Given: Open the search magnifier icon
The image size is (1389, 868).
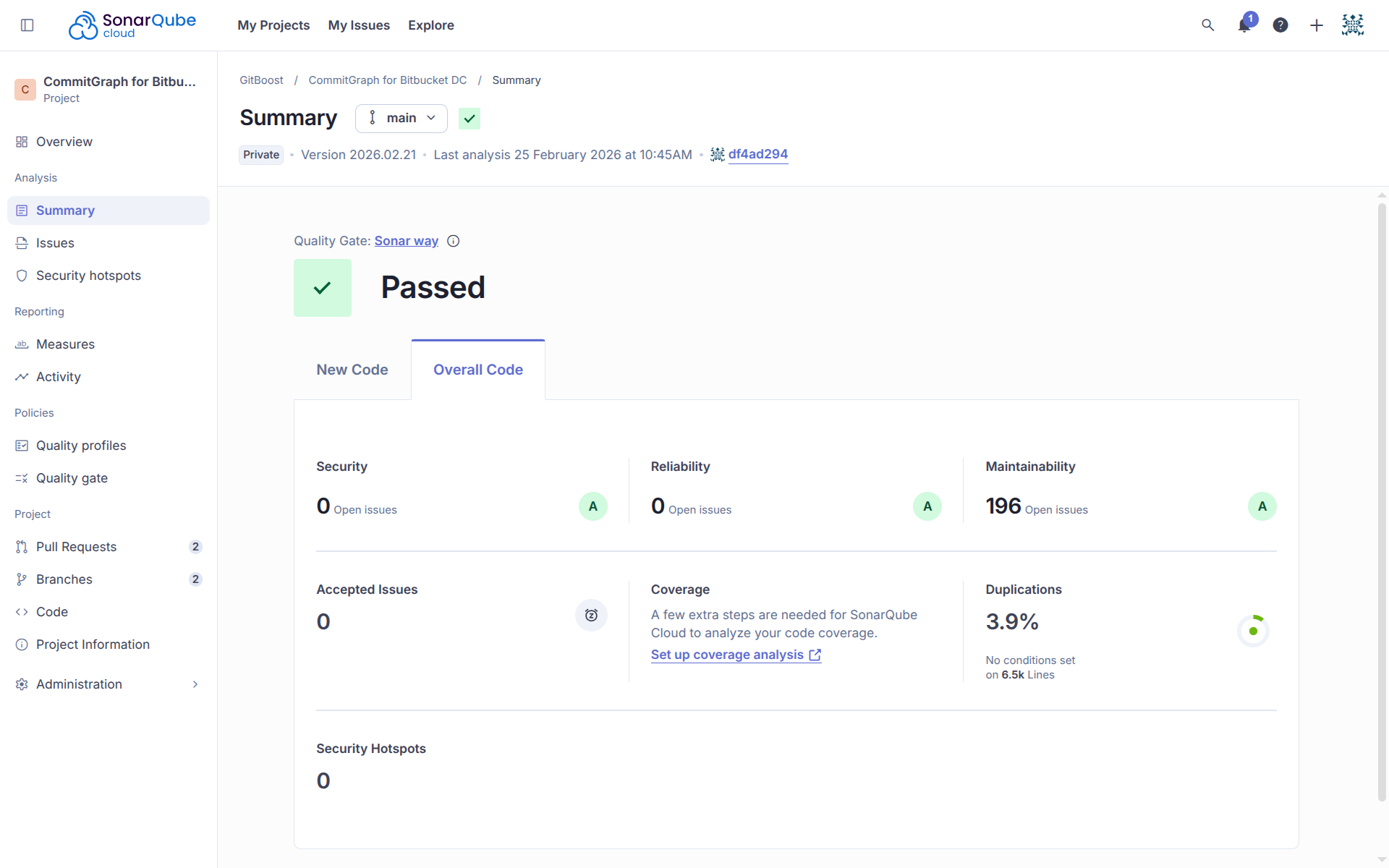Looking at the screenshot, I should pyautogui.click(x=1207, y=25).
